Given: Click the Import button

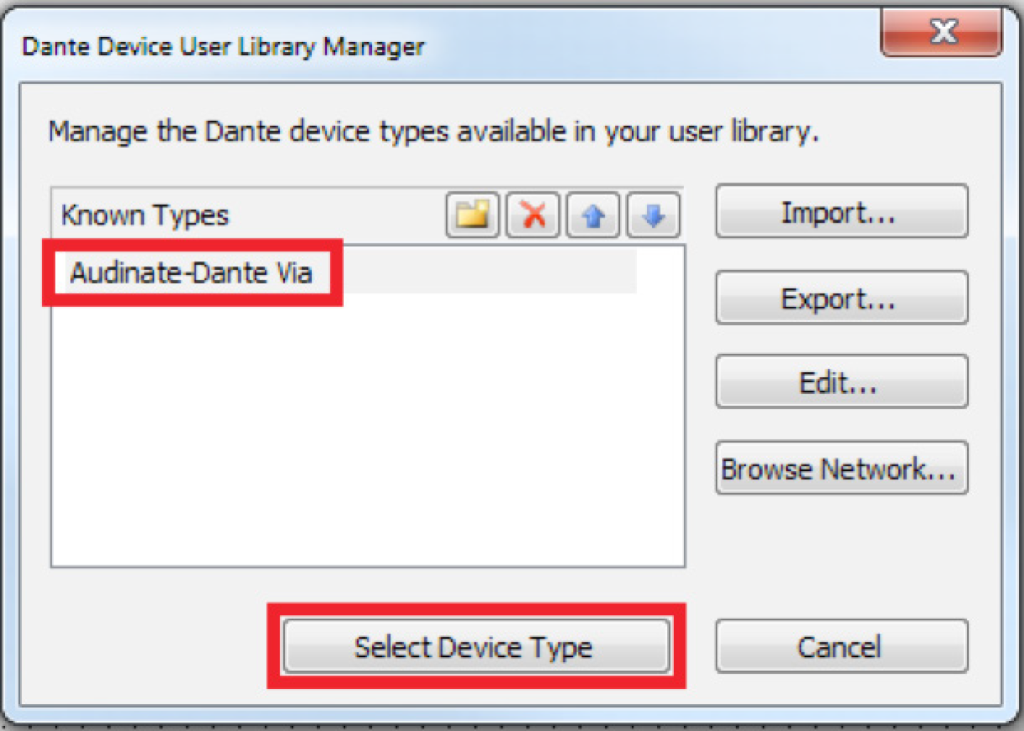Looking at the screenshot, I should [841, 211].
